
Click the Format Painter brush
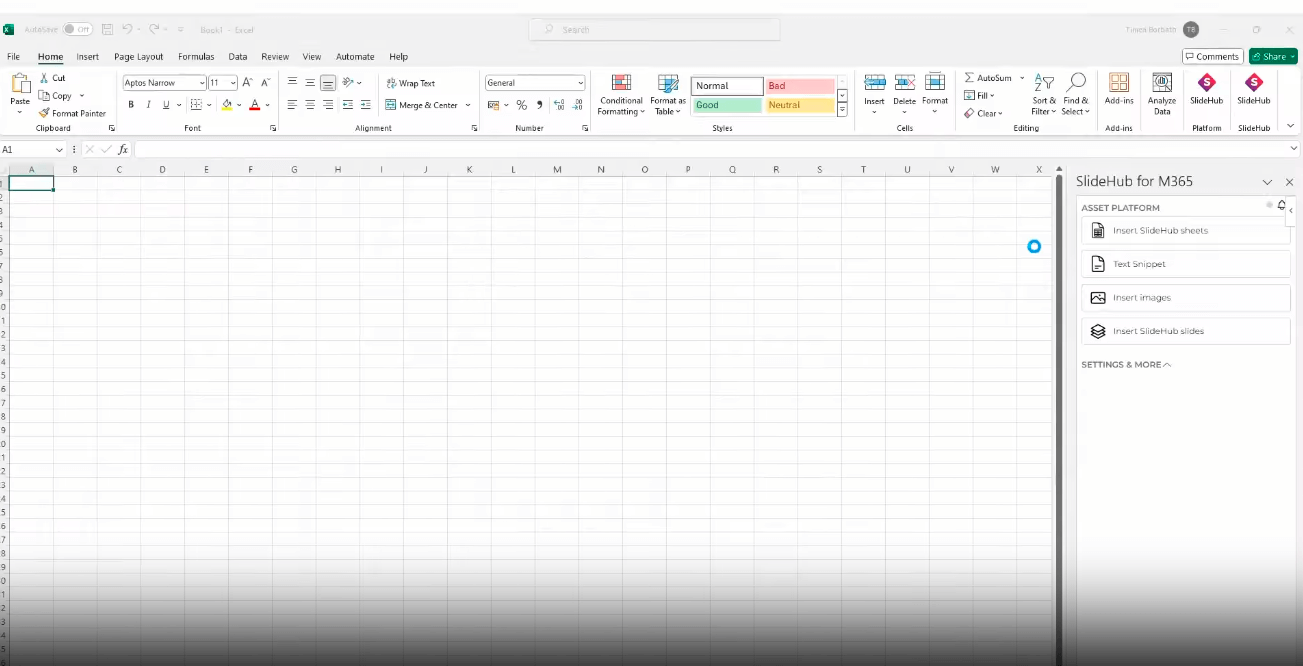tap(44, 113)
